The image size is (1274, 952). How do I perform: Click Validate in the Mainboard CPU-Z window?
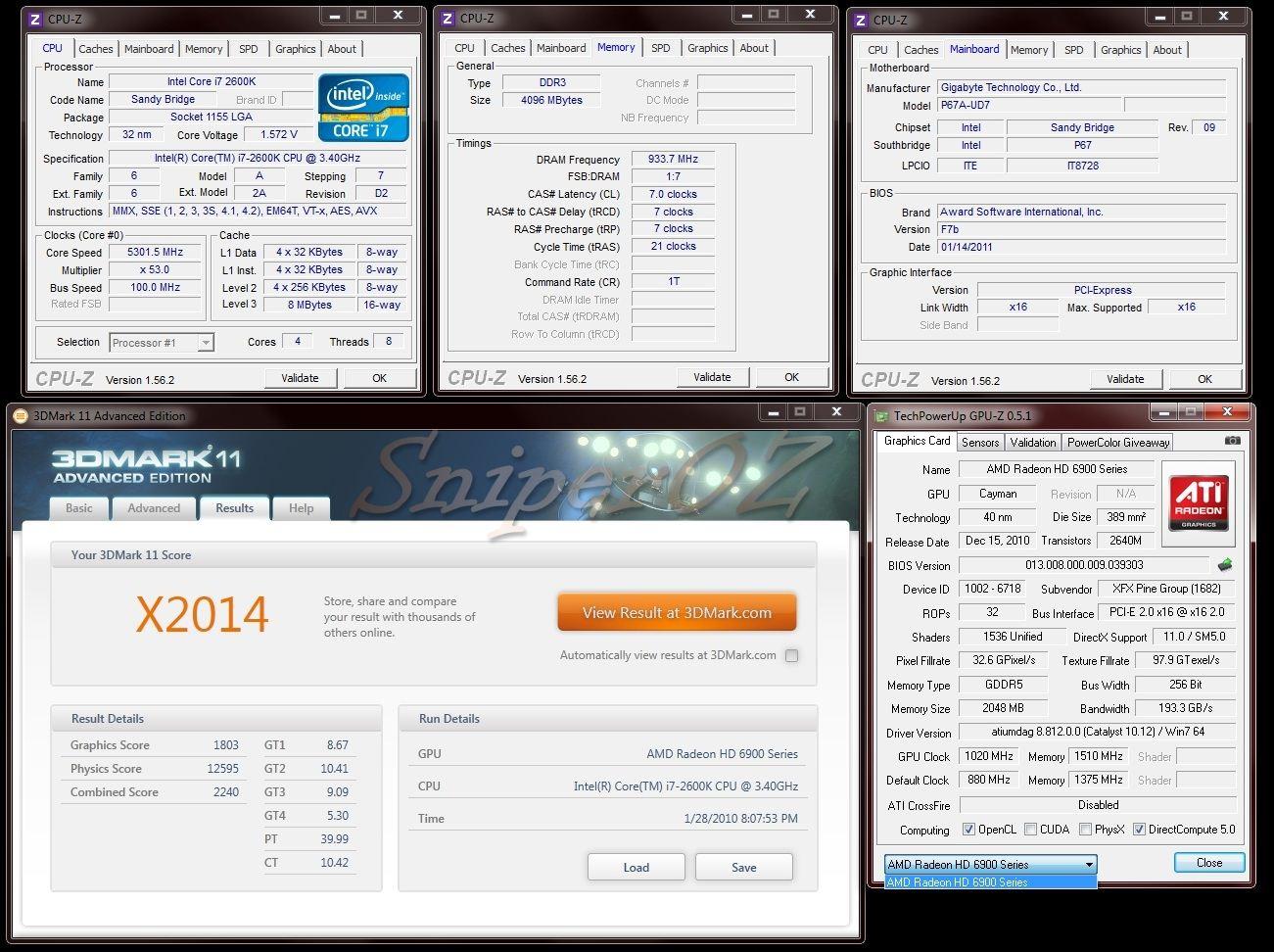coord(1125,379)
